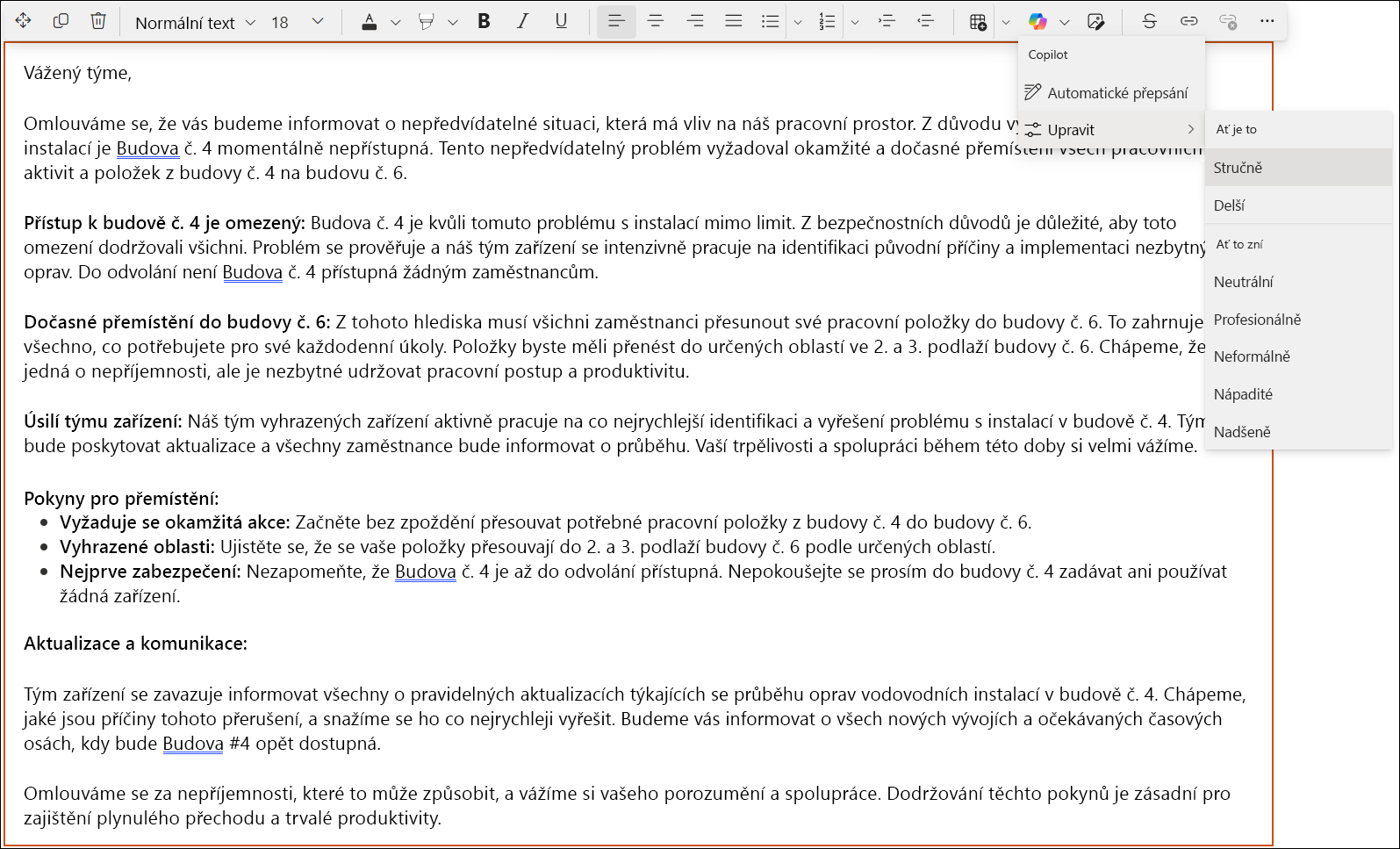
Task: Insert numbered list
Action: pyautogui.click(x=827, y=21)
